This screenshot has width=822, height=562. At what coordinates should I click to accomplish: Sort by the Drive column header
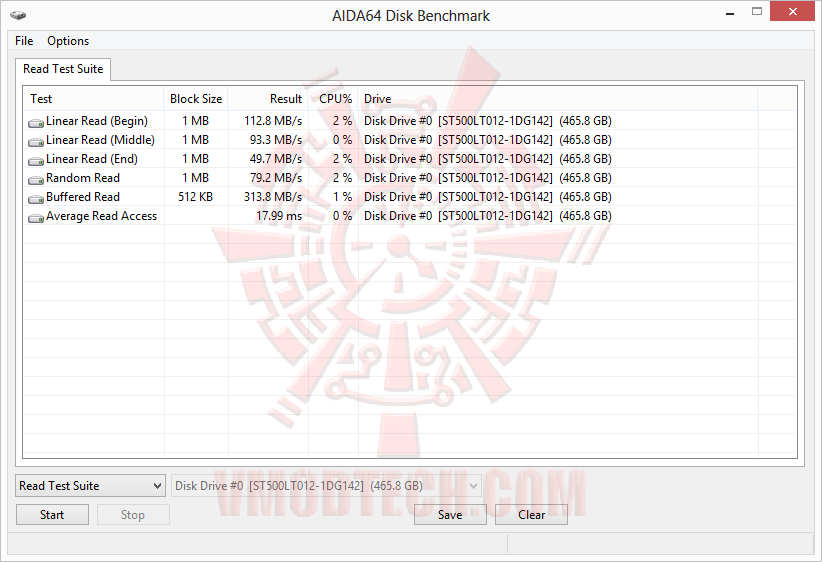coord(558,99)
